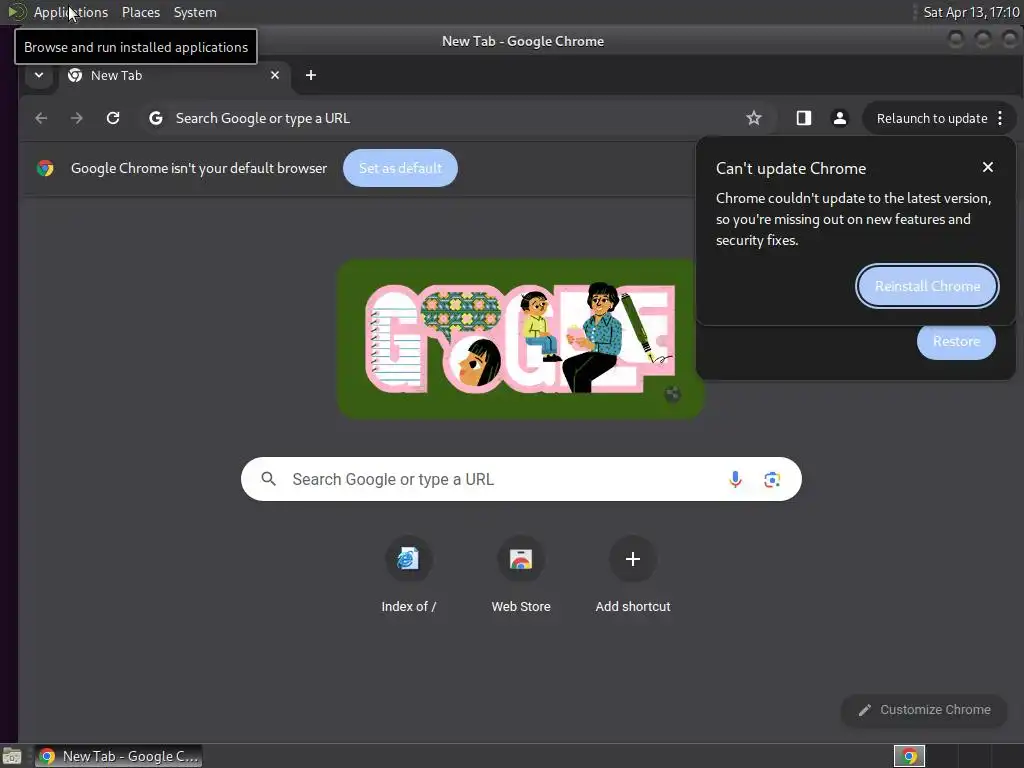Click the magnifier icon in the search box
The width and height of the screenshot is (1024, 768).
pos(268,479)
